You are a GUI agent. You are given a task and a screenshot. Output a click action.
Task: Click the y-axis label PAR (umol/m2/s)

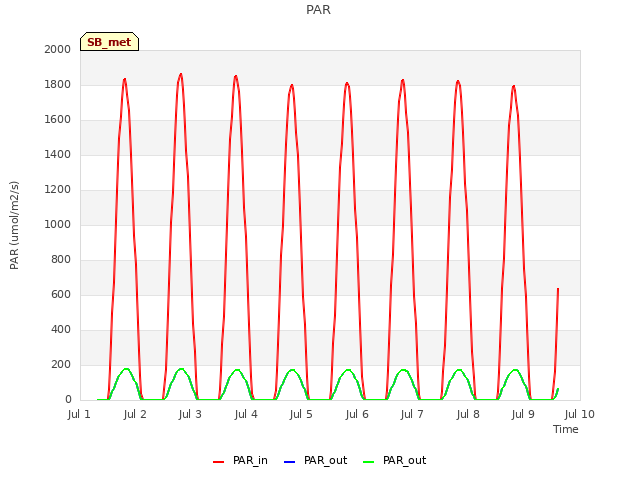click(x=14, y=225)
